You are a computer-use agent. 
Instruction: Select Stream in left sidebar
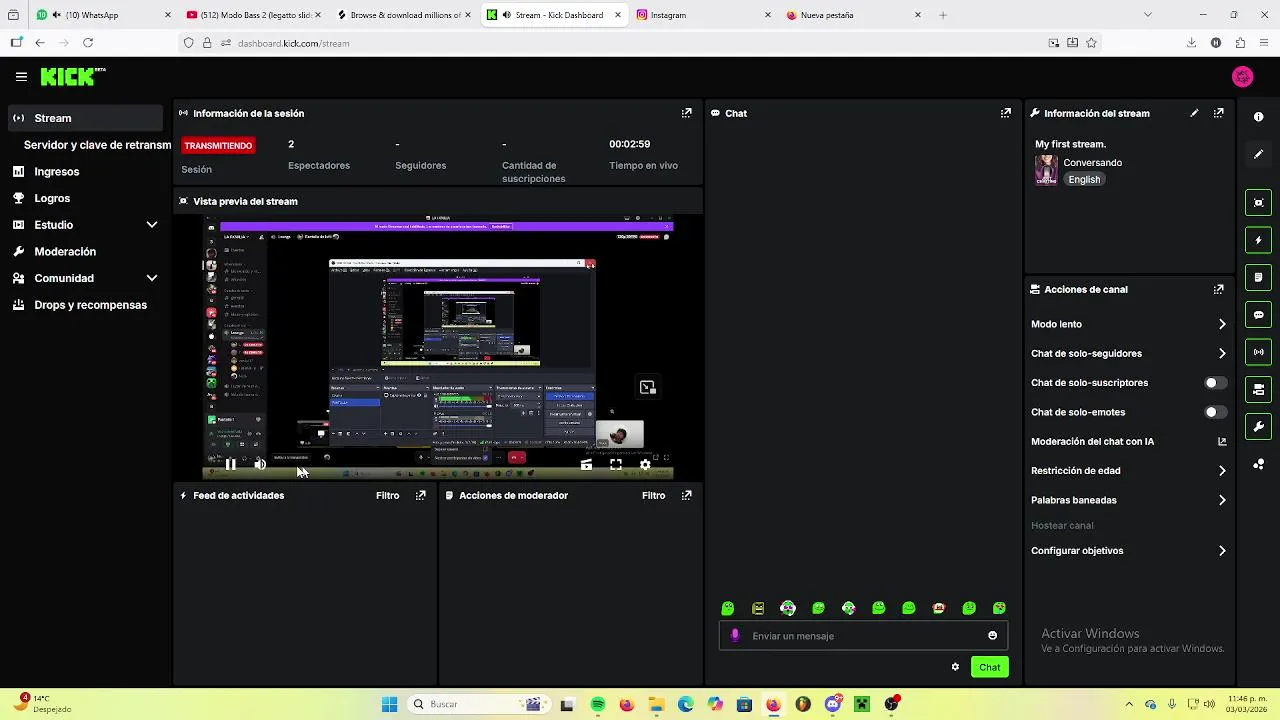(86, 118)
